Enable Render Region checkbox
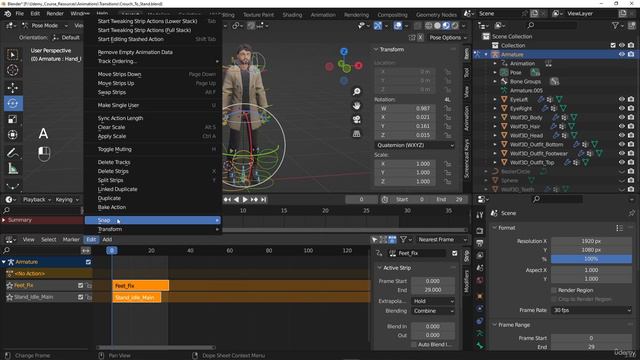640x360 pixels. pyautogui.click(x=554, y=290)
